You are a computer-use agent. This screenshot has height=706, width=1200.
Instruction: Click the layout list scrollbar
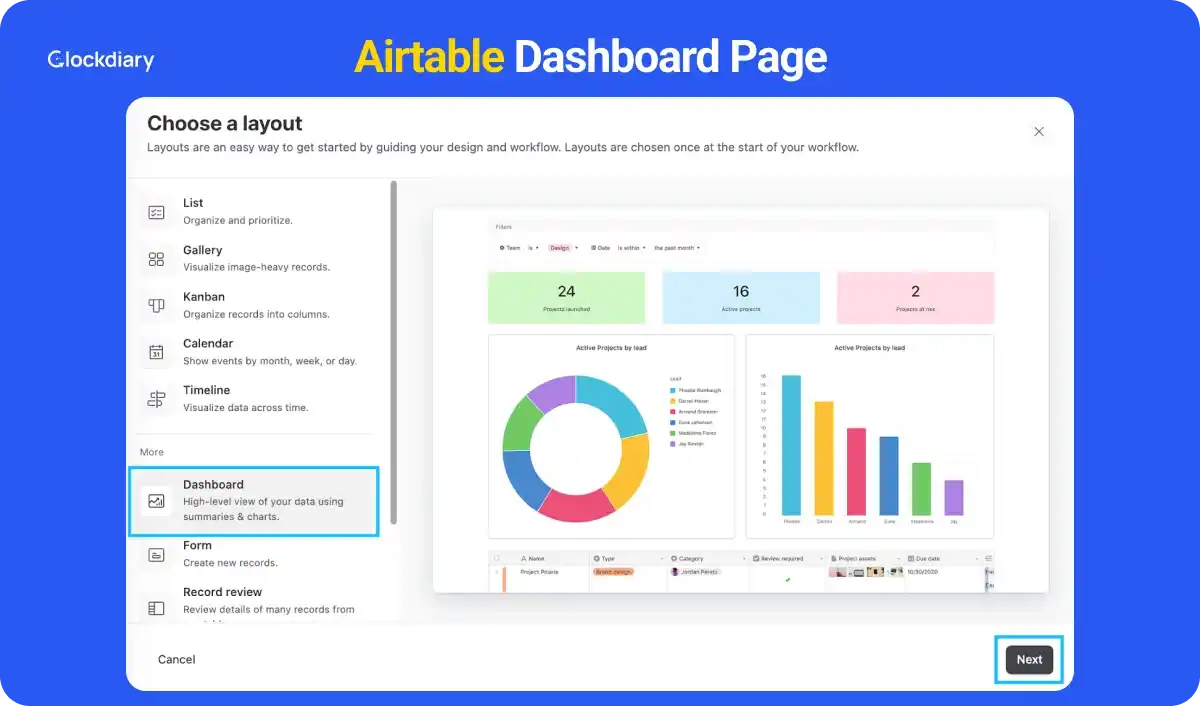pyautogui.click(x=394, y=352)
